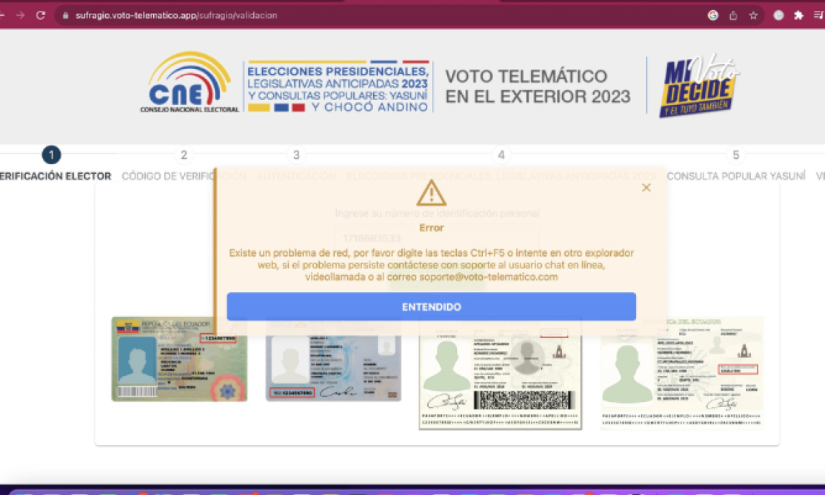Select step 5 circle Consulta Popular Yasuní
825x495 pixels.
(x=736, y=155)
